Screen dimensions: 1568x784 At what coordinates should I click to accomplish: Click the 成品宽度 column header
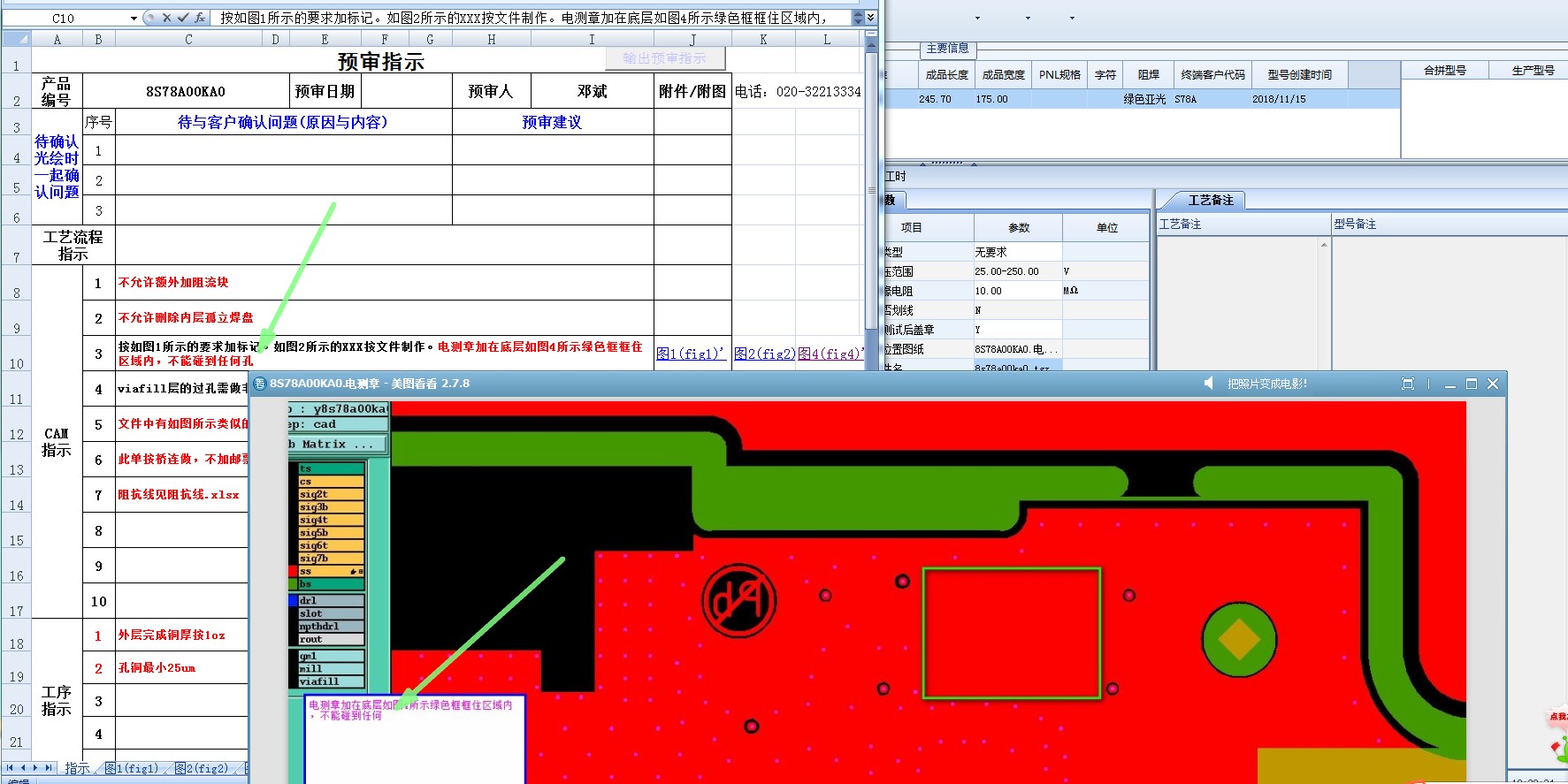coord(1003,75)
